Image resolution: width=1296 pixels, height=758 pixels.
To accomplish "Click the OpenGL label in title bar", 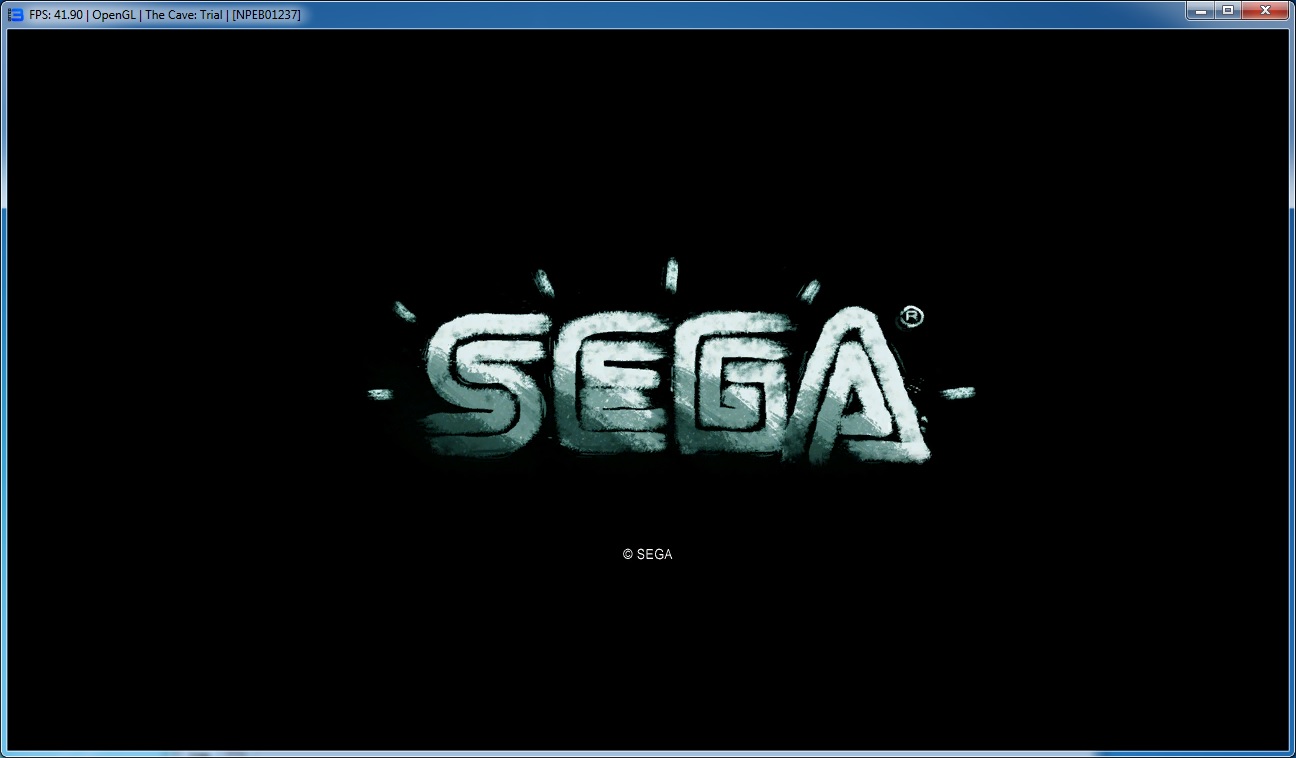I will 115,15.
